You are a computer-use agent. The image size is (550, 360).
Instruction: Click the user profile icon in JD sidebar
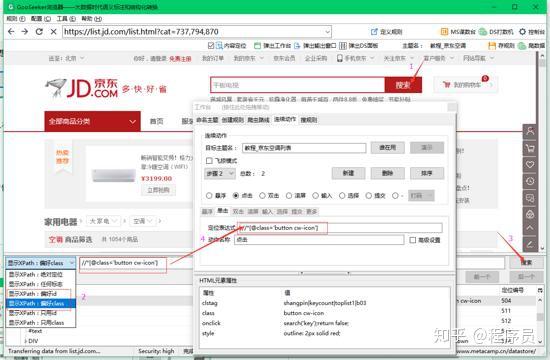[x=530, y=131]
